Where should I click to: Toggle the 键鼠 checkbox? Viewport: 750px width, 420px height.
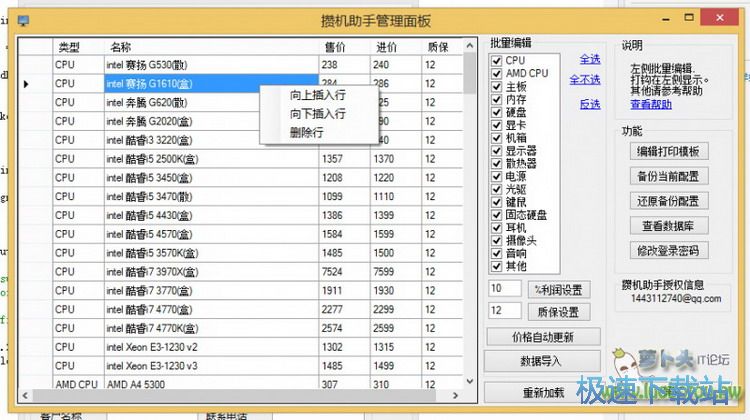[496, 202]
